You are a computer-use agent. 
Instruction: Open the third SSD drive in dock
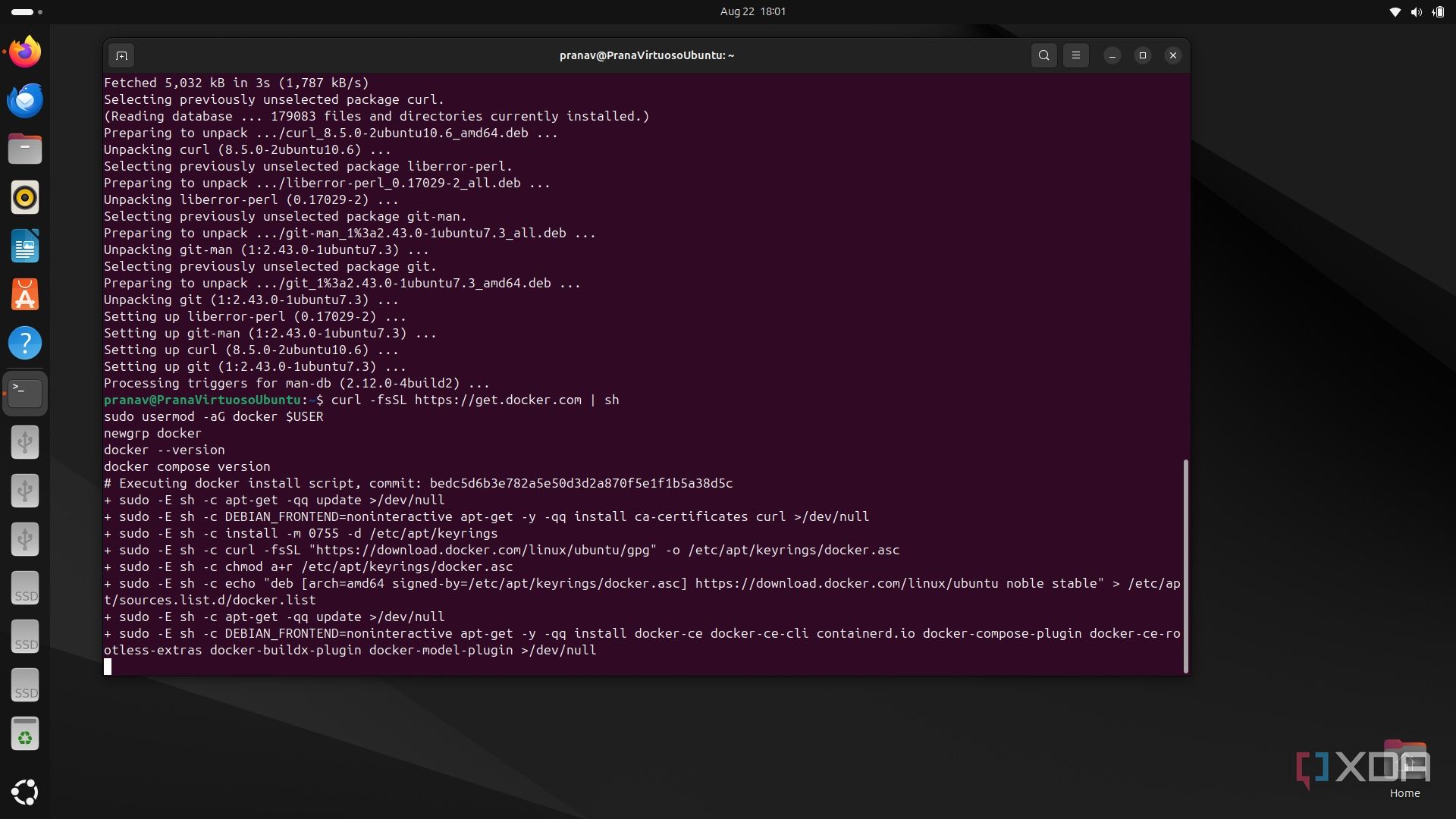[25, 685]
